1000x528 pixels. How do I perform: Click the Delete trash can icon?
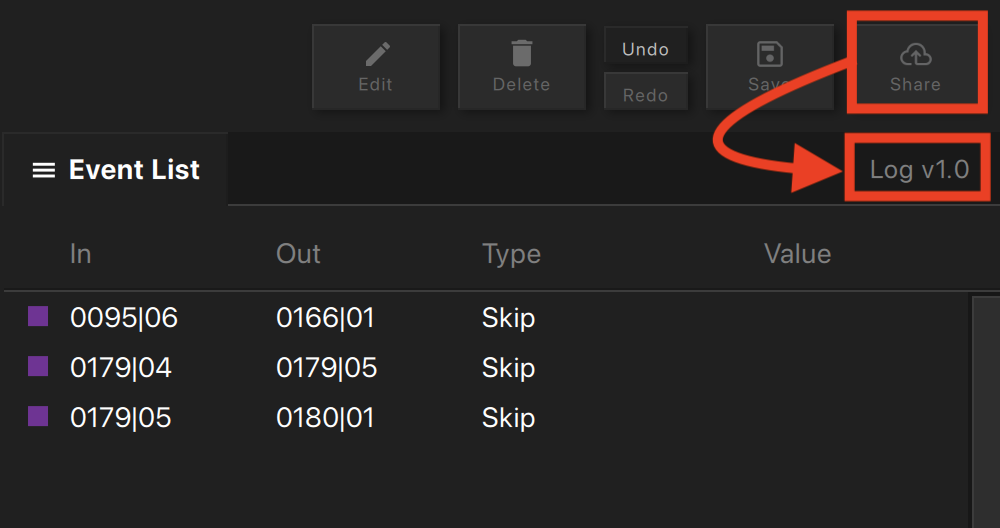pos(522,54)
